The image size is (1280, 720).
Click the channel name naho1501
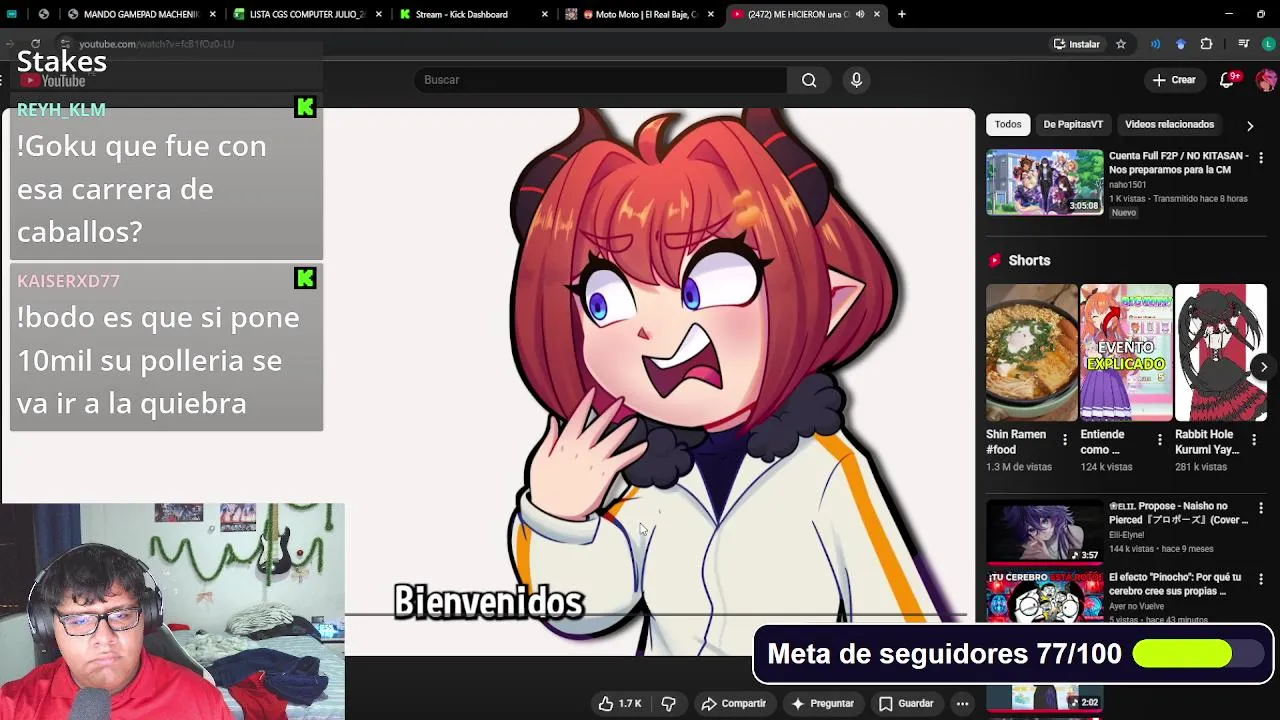click(1128, 184)
